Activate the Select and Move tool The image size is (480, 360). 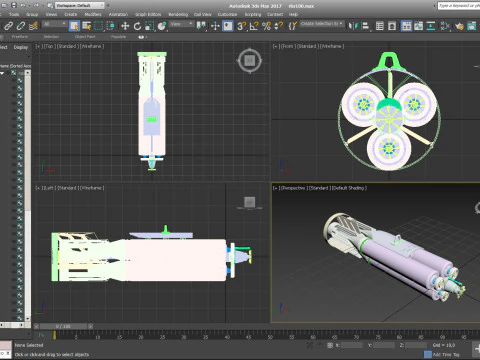(x=125, y=26)
